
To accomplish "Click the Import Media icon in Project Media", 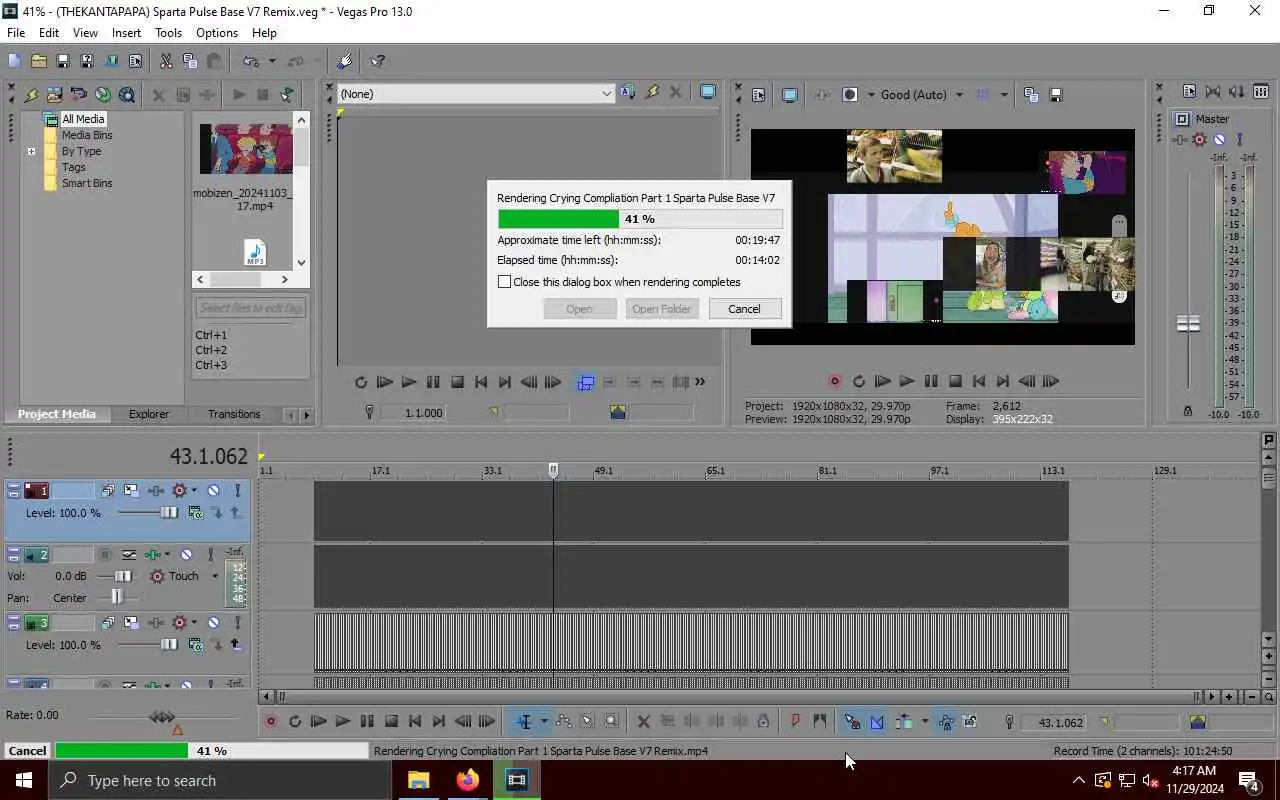I will tap(54, 95).
